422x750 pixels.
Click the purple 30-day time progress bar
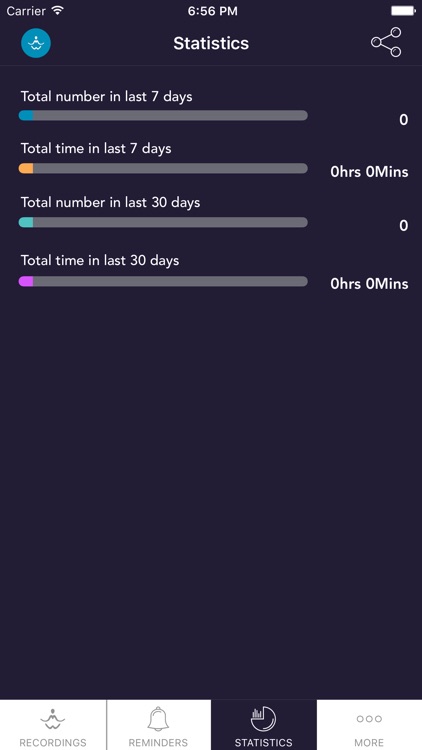tap(163, 281)
